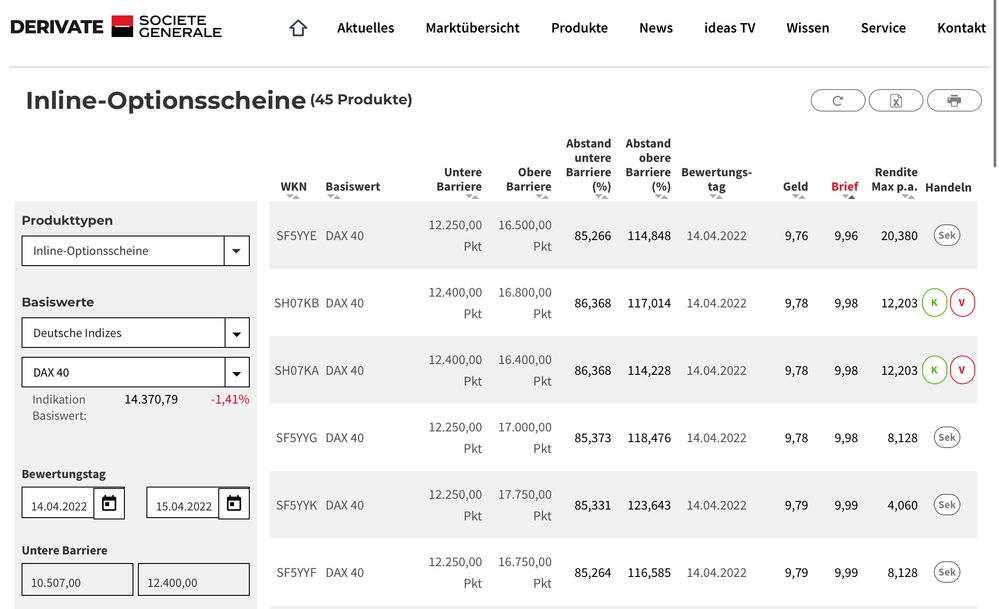Click the refresh table icon button

(837, 100)
